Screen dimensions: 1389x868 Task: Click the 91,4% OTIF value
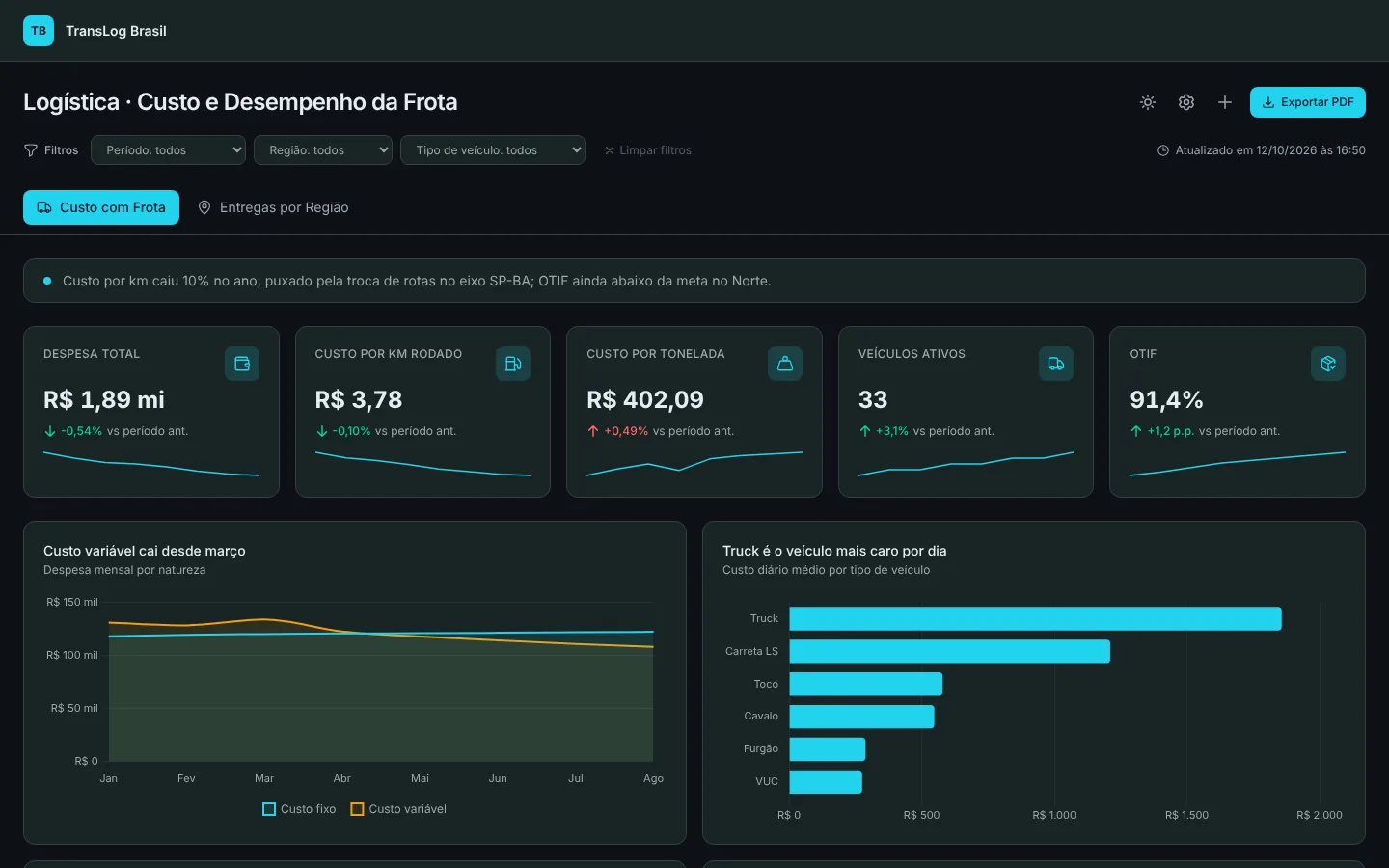tap(1166, 399)
